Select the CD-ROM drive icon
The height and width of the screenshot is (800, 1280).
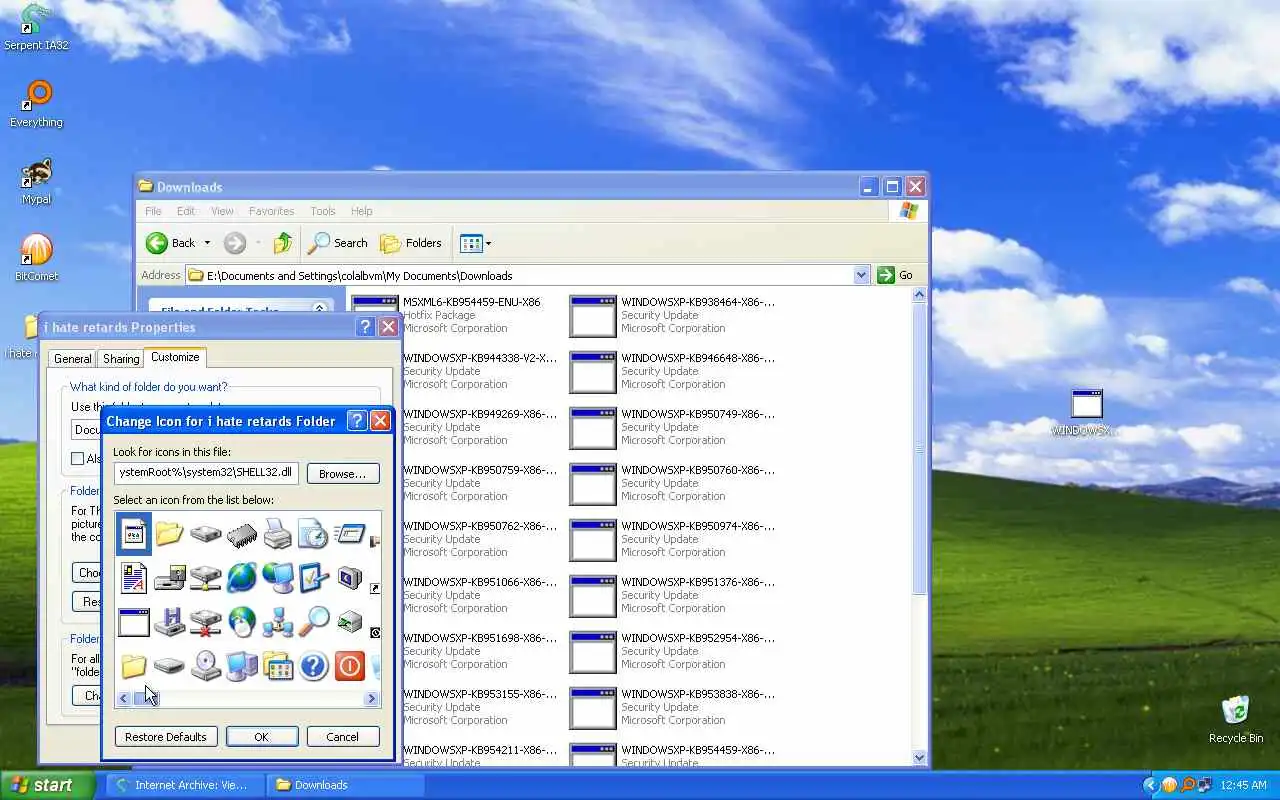click(x=205, y=666)
